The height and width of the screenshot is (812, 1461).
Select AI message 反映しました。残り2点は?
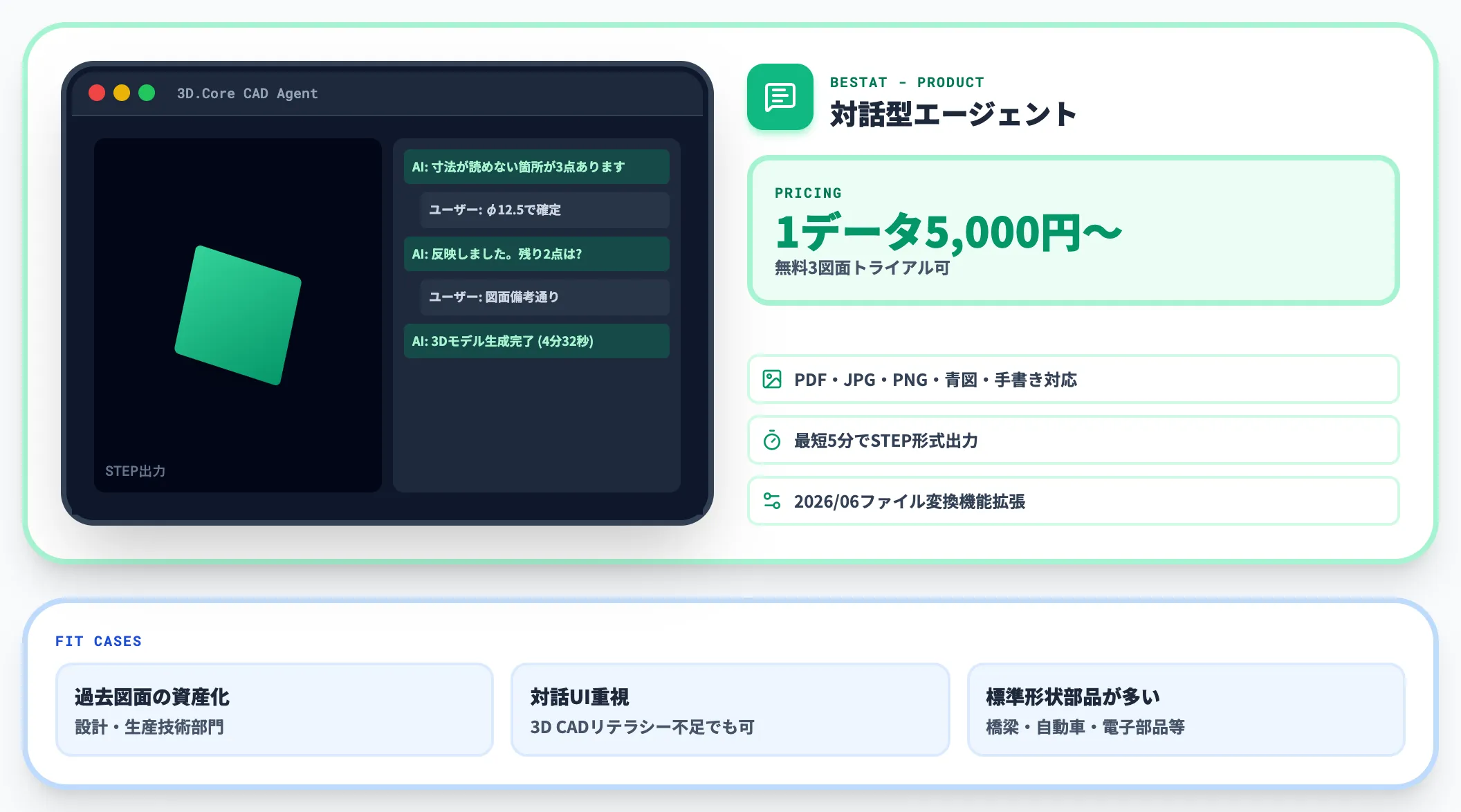click(537, 254)
